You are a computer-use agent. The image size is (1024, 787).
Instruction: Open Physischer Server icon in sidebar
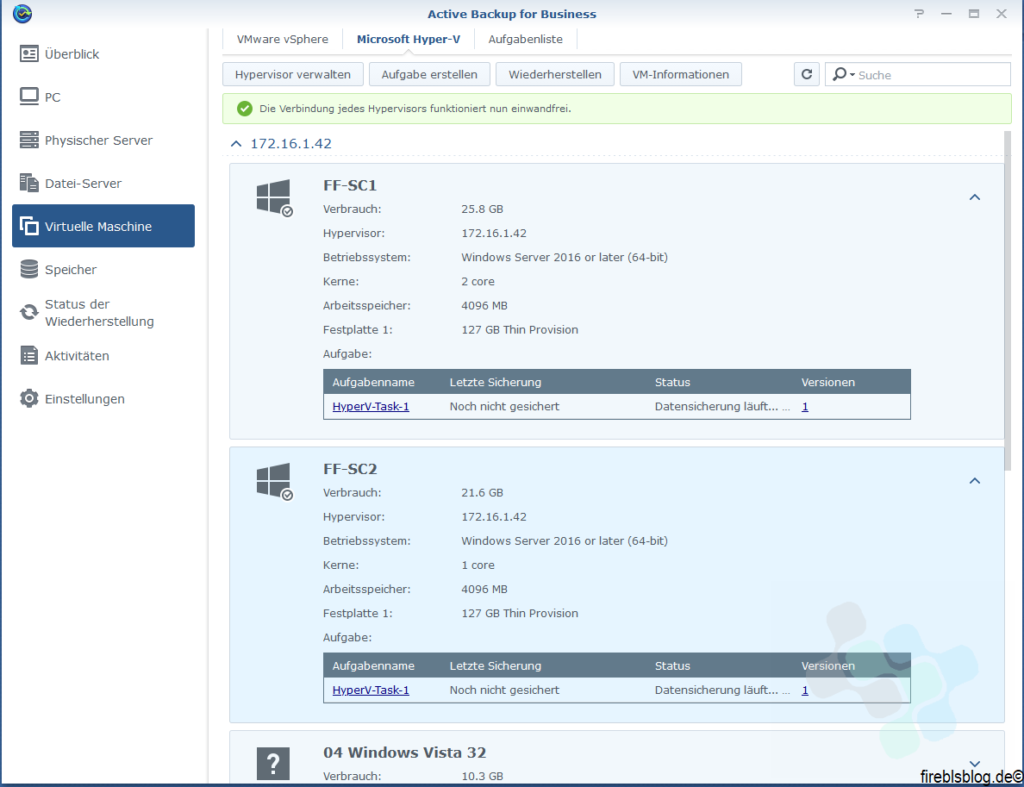click(x=29, y=140)
